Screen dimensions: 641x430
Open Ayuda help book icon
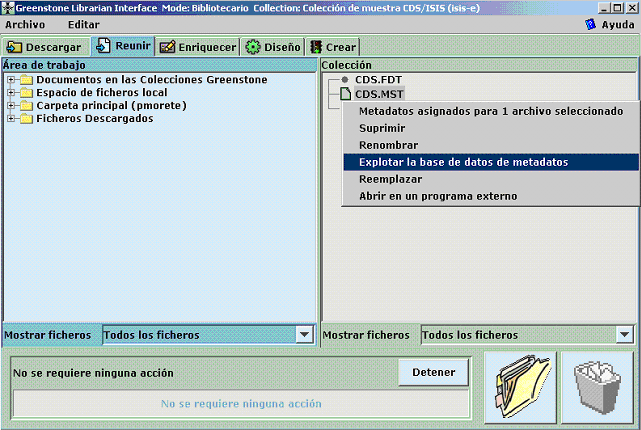590,24
